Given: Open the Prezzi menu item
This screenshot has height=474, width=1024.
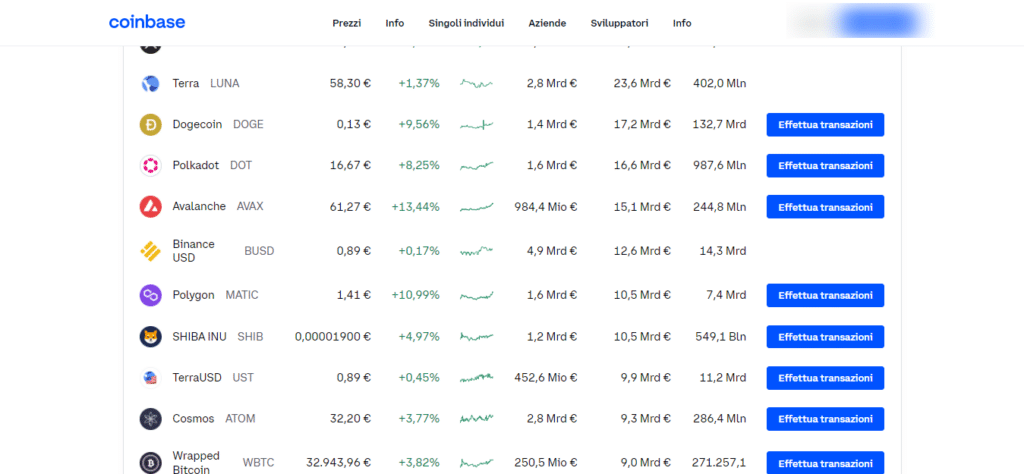Looking at the screenshot, I should coord(347,23).
